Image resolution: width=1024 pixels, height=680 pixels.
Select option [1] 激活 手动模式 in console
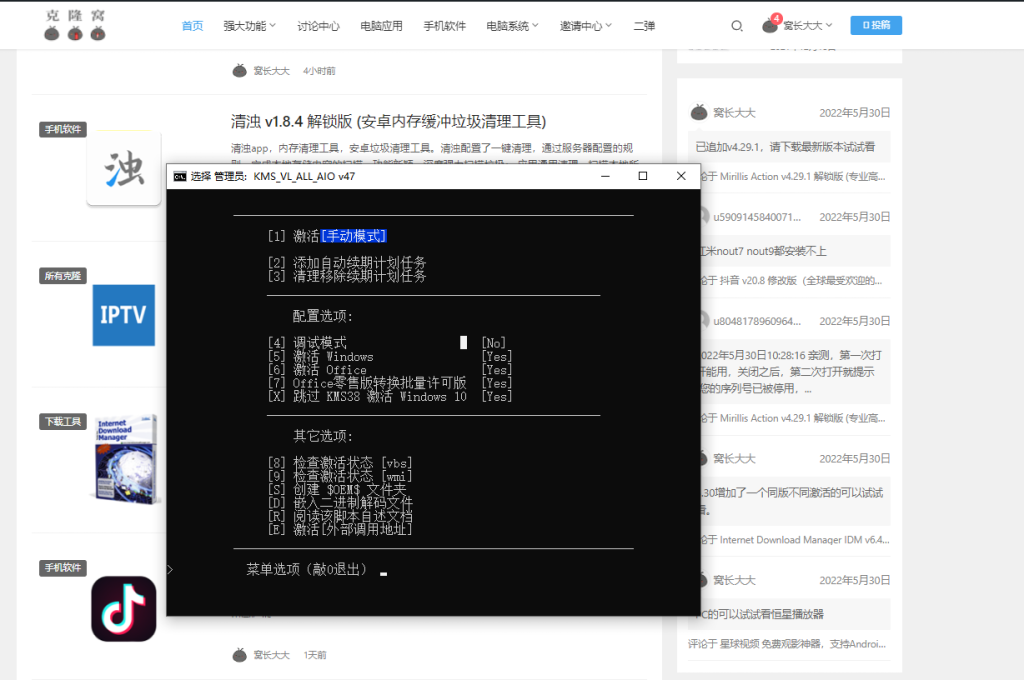327,236
